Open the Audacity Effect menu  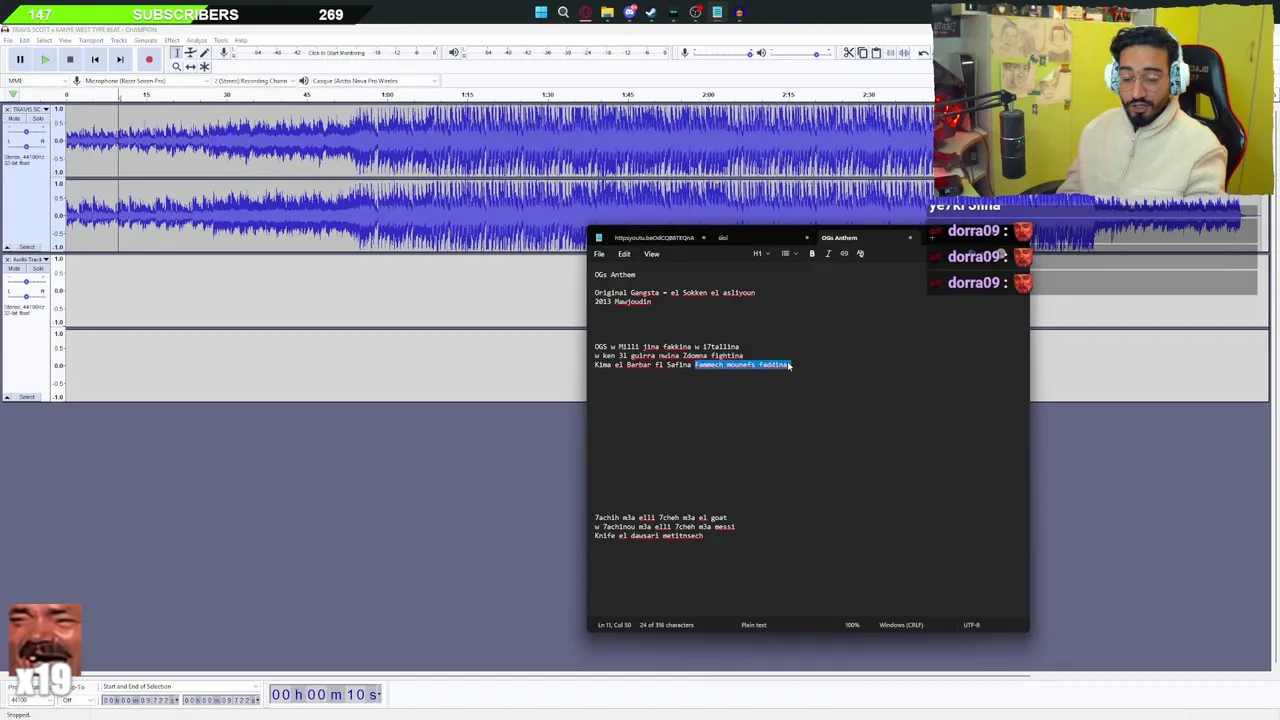(x=172, y=40)
